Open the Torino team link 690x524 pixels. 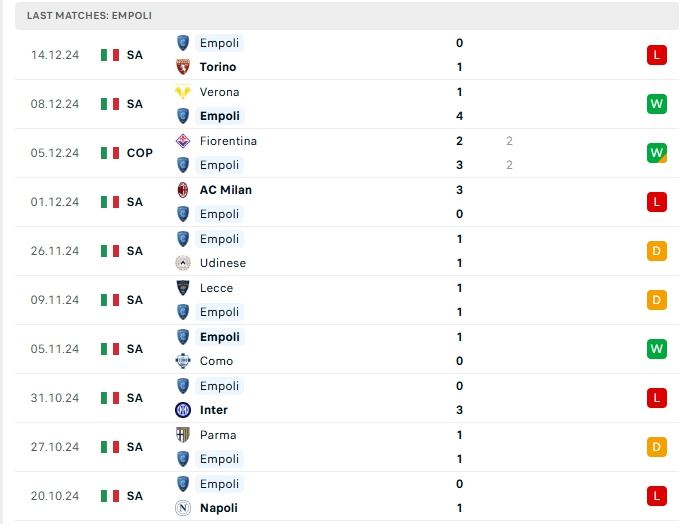pos(218,67)
